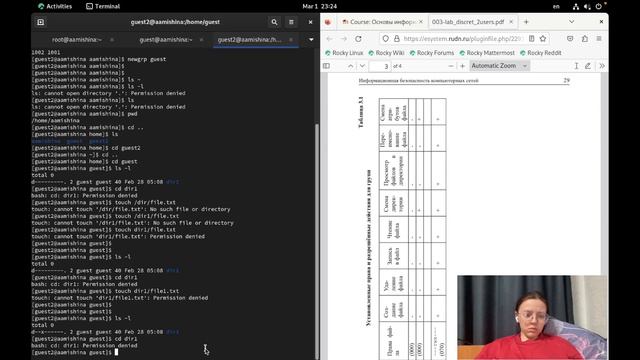This screenshot has width=640, height=360.
Task: Toggle reader view icon in address bar
Action: (531, 38)
